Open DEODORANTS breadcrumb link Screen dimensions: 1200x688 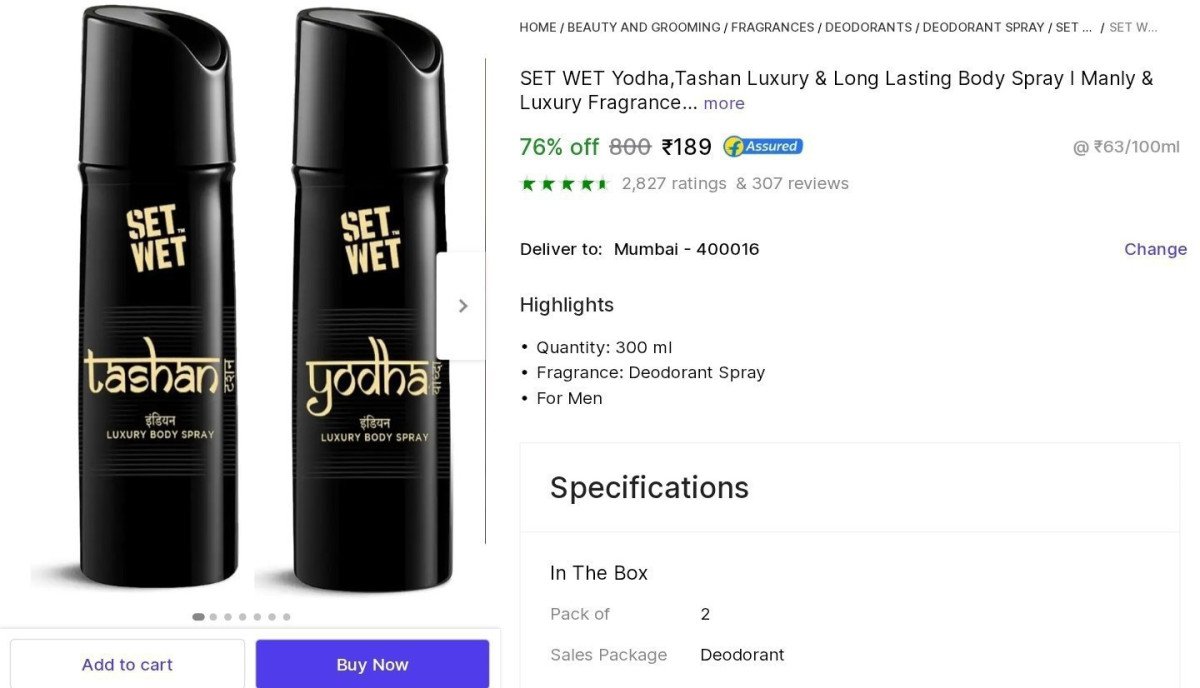(x=868, y=27)
